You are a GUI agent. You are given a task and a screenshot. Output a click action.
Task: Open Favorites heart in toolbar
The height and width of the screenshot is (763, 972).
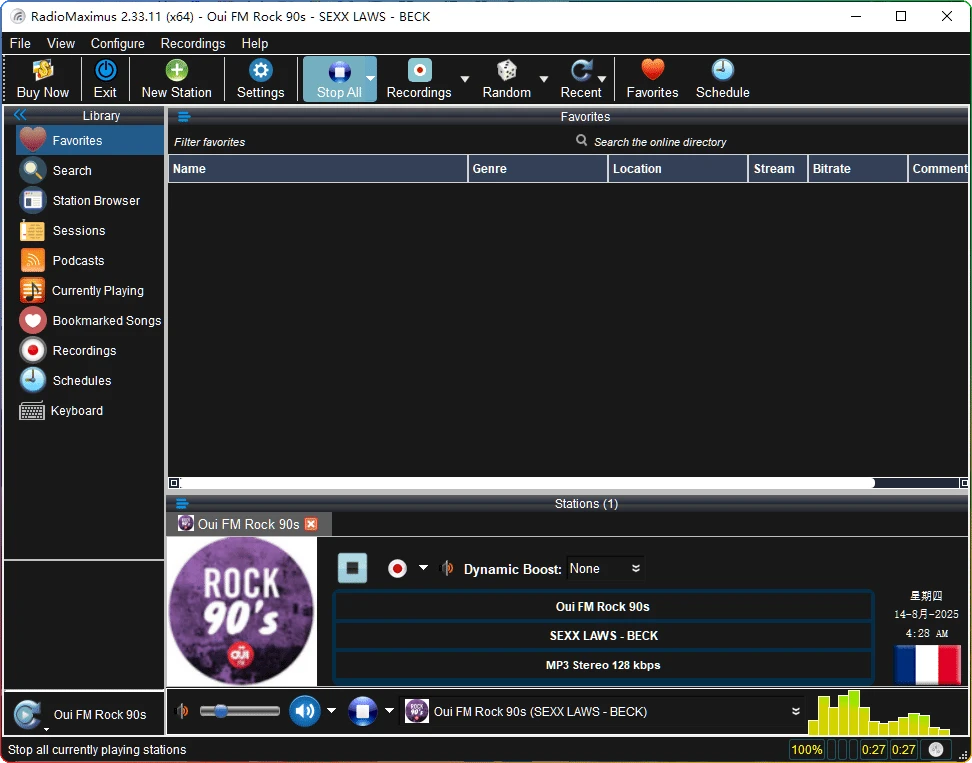[x=652, y=79]
